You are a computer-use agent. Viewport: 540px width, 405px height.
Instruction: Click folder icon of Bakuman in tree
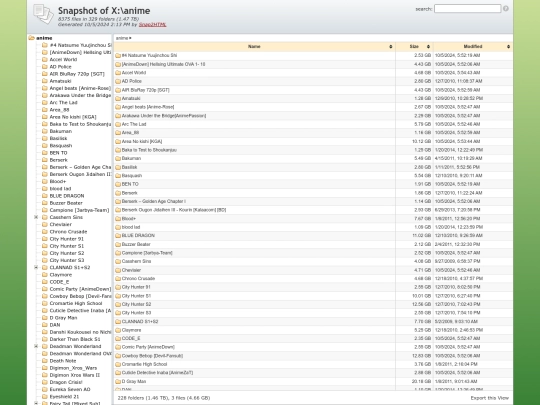point(45,131)
